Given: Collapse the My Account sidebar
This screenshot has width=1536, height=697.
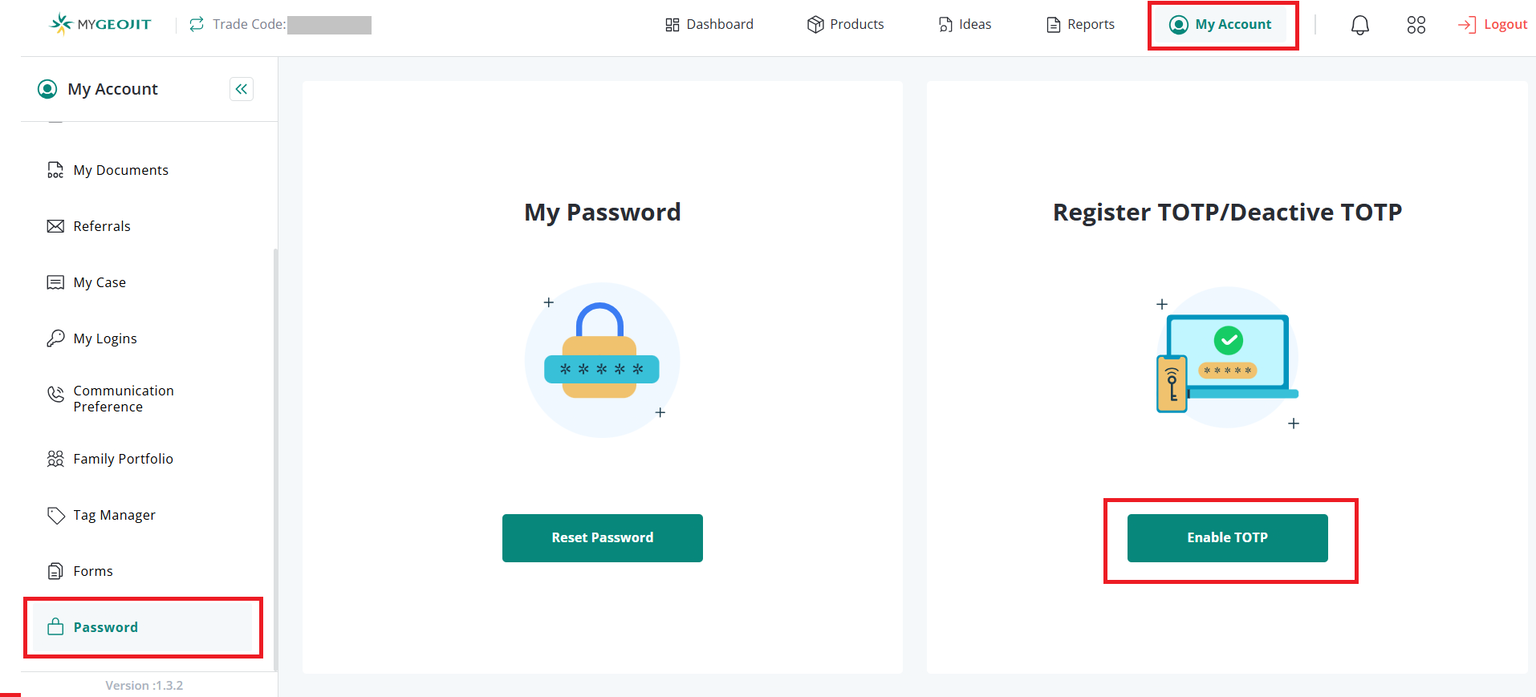Looking at the screenshot, I should 241,89.
